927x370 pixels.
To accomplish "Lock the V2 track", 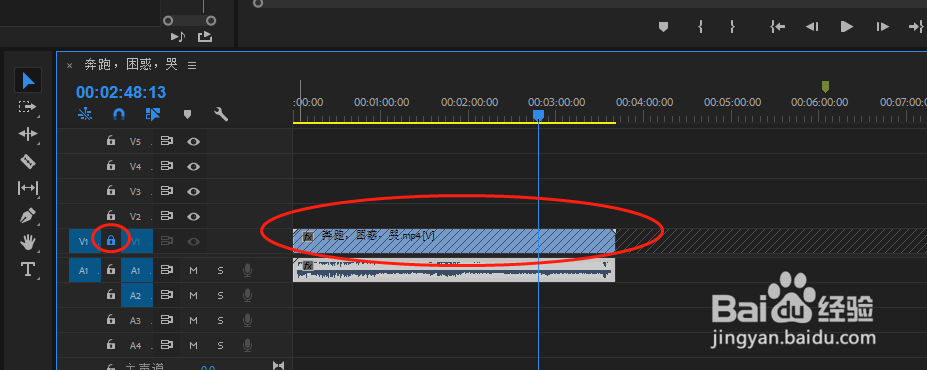I will coord(111,216).
